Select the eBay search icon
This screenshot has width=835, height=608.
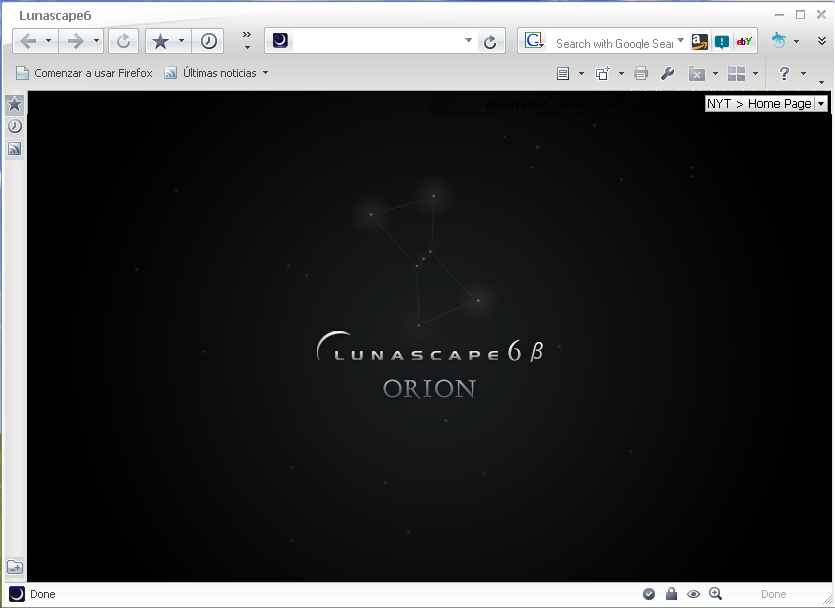tap(742, 41)
